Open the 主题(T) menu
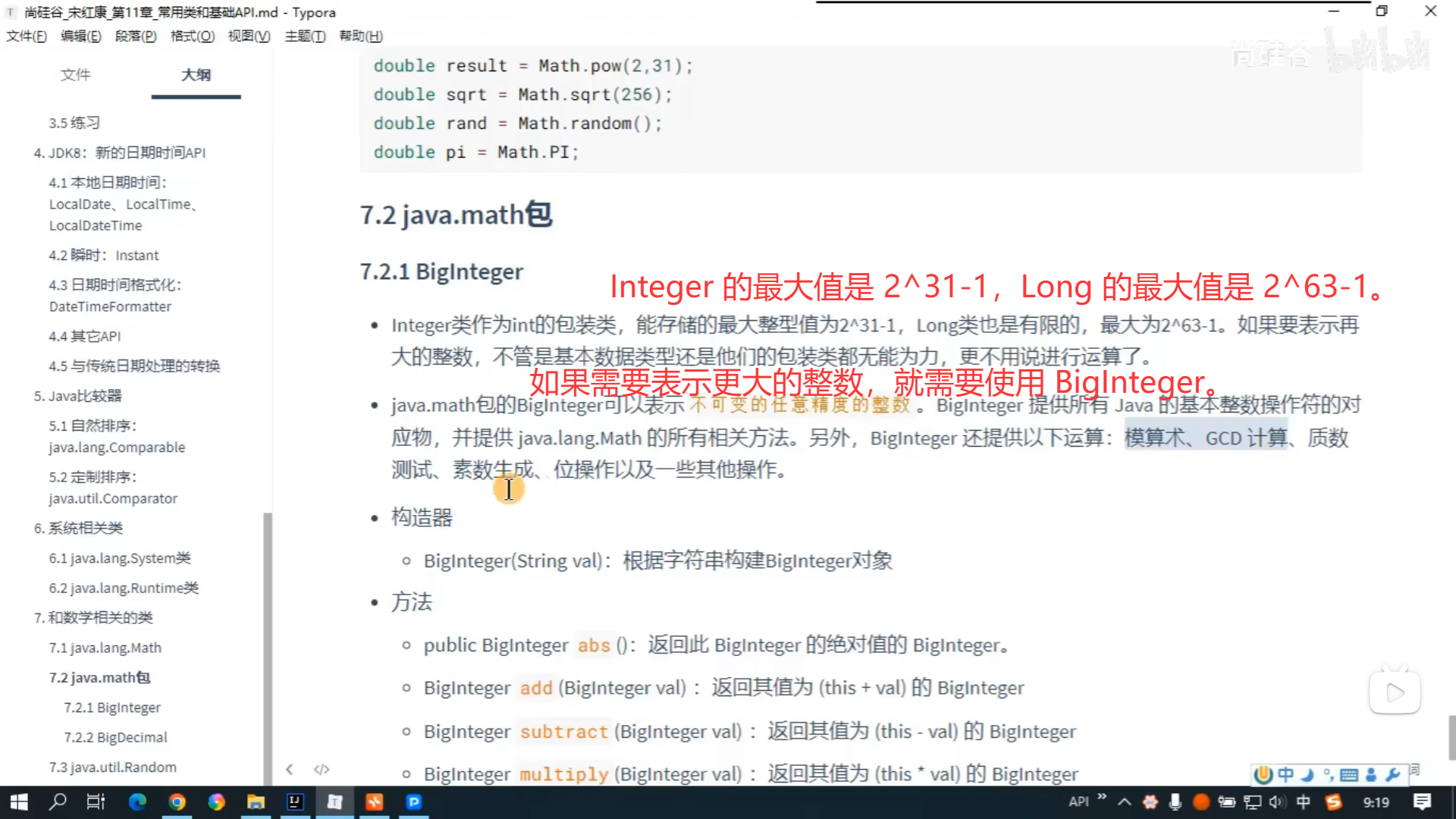 pos(305,36)
